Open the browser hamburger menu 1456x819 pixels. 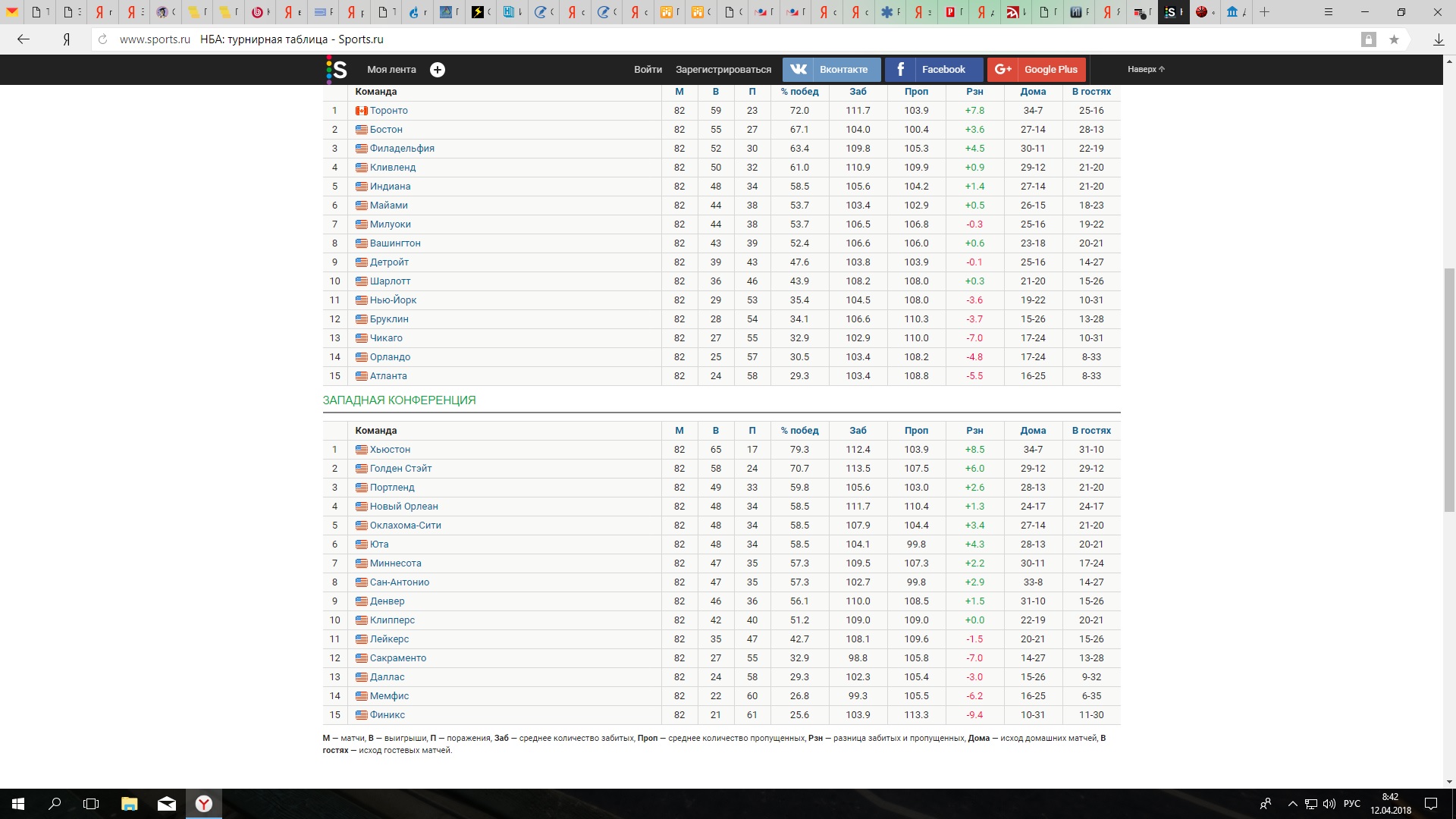click(x=1329, y=12)
